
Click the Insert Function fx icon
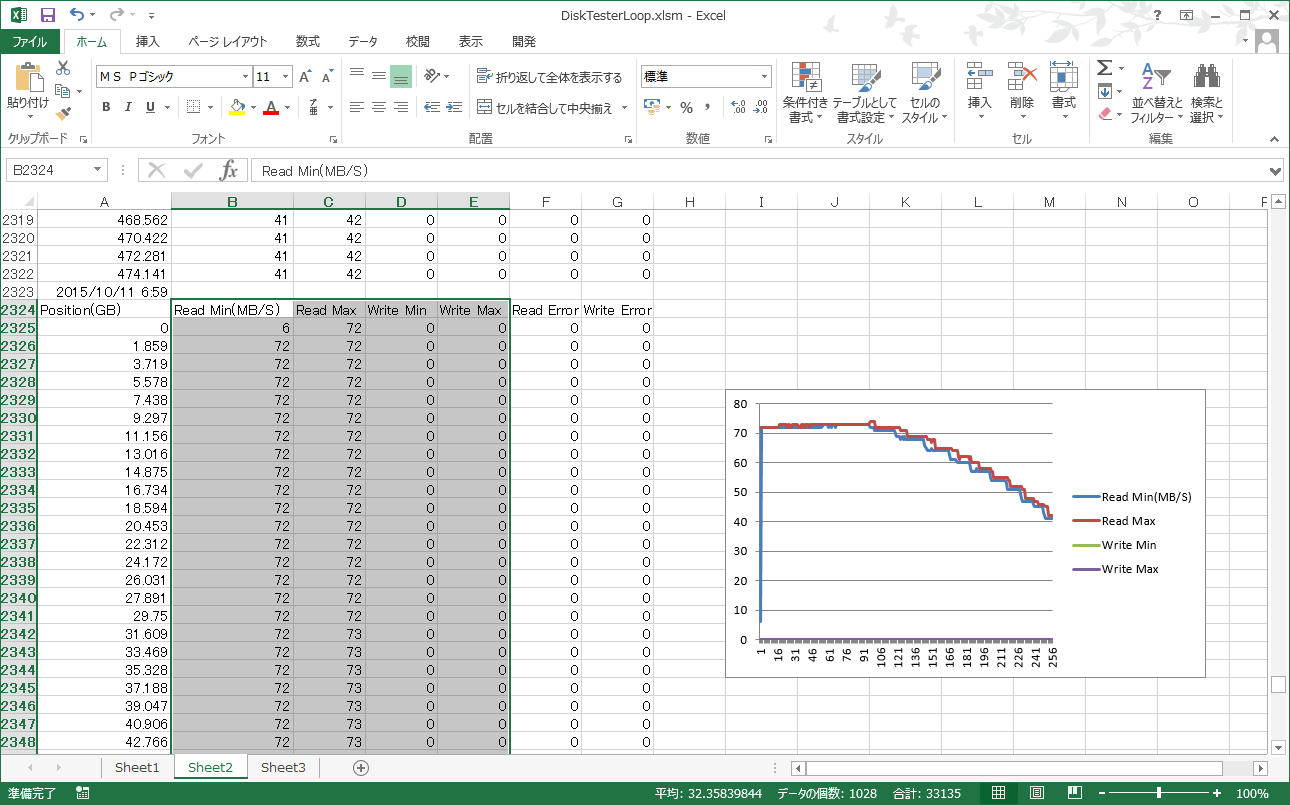229,170
